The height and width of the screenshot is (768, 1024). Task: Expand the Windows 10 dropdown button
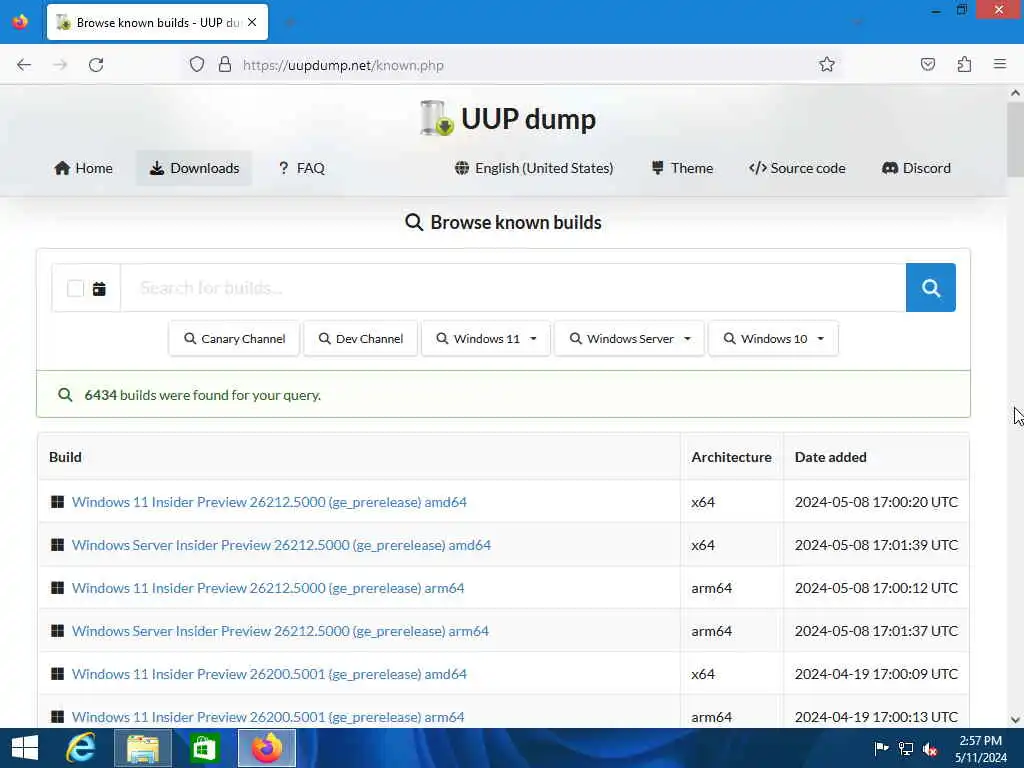pos(773,338)
